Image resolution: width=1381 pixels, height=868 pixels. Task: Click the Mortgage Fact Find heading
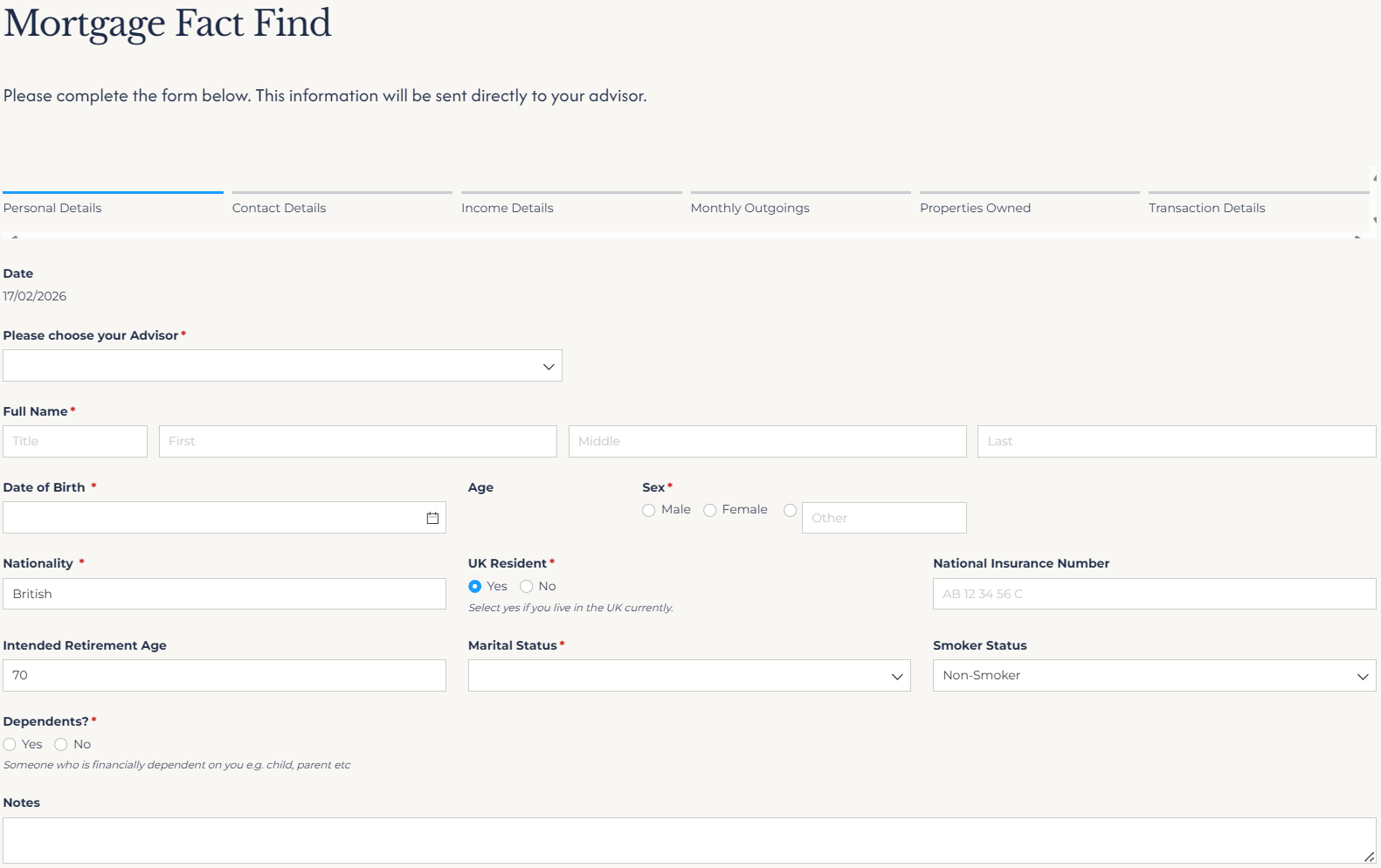(168, 24)
